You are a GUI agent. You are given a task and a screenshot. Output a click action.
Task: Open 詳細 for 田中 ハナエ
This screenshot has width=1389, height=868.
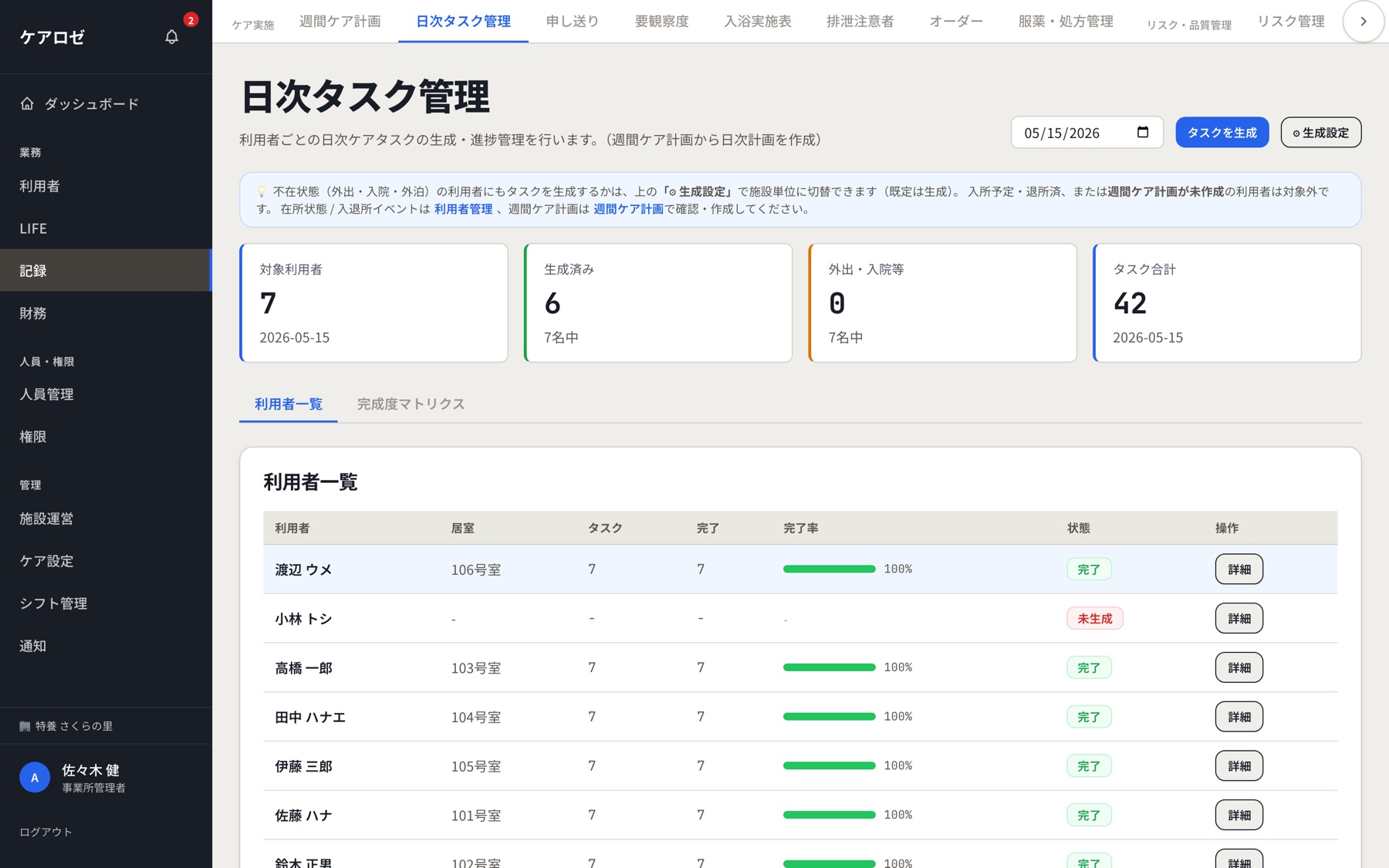(x=1239, y=717)
